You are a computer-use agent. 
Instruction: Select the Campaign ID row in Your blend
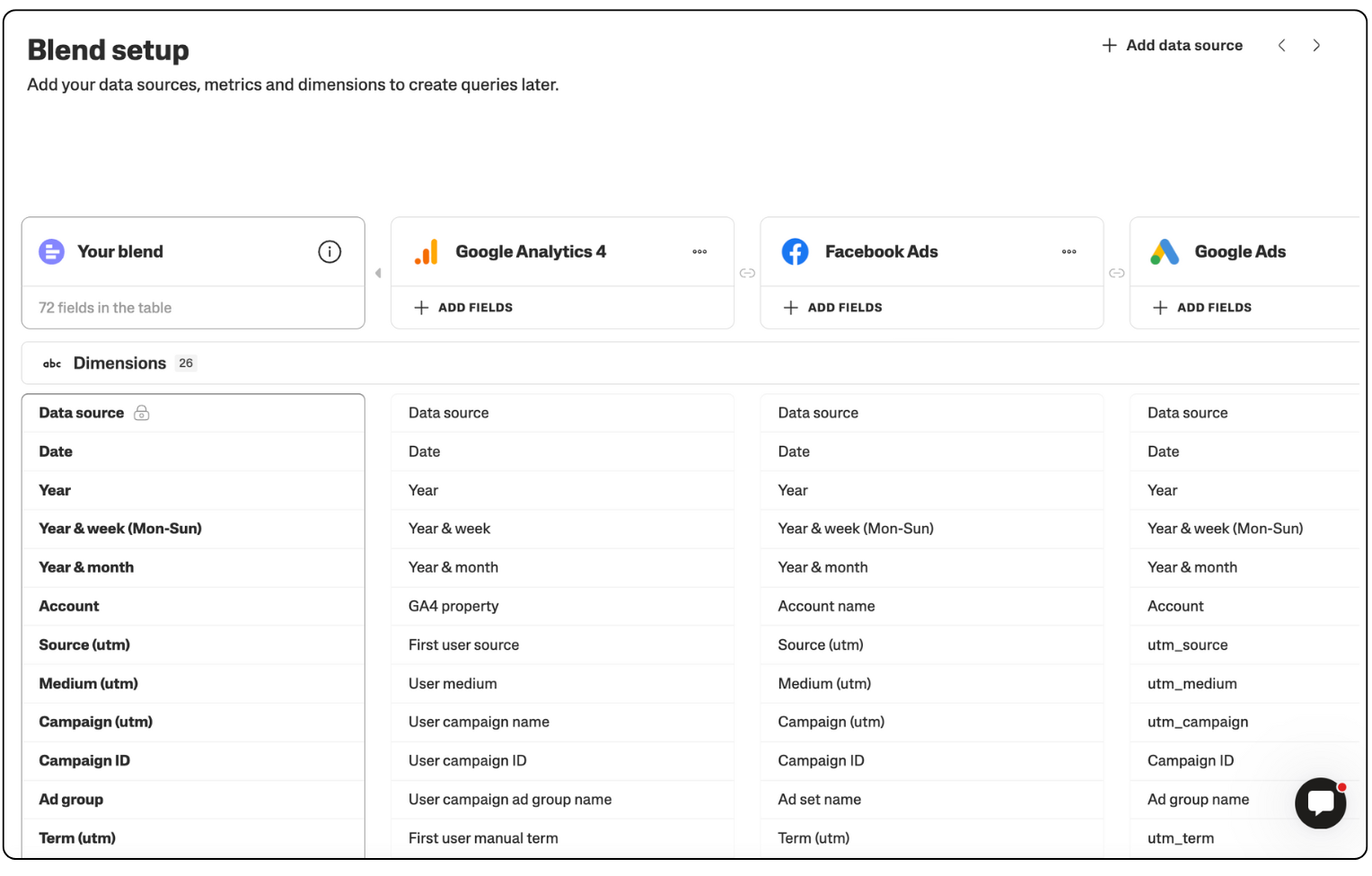[x=84, y=761]
